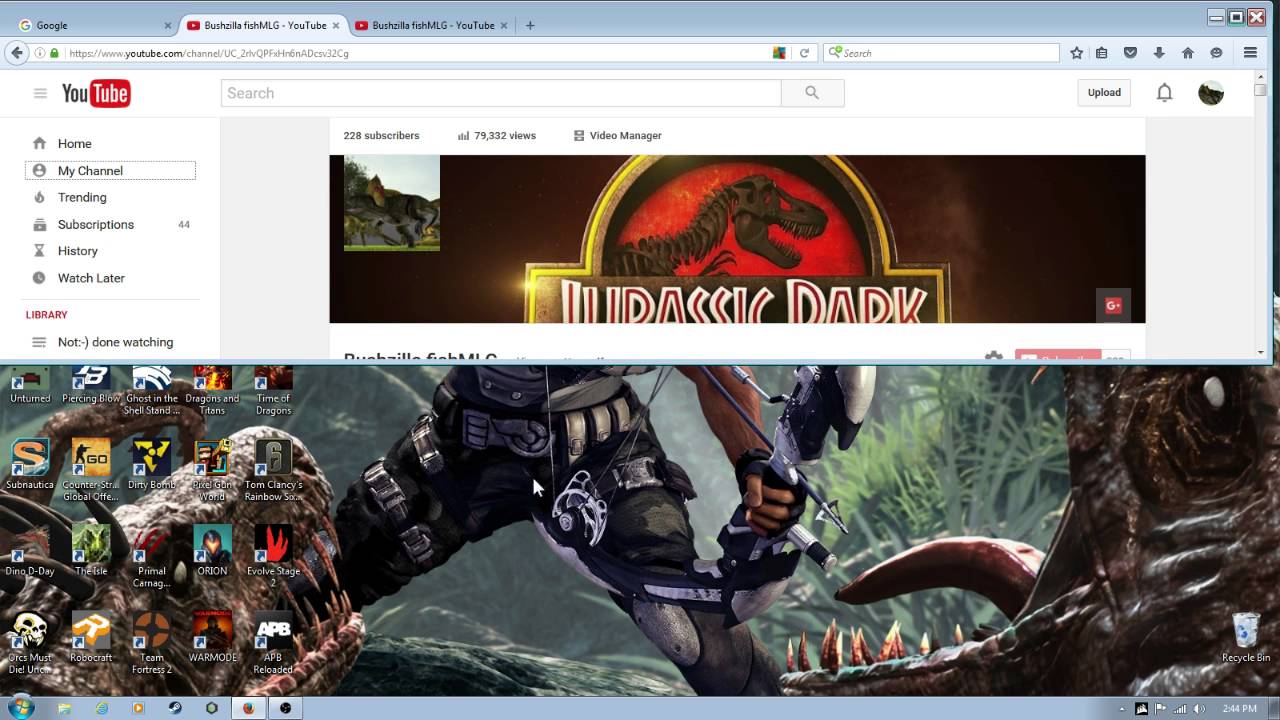This screenshot has width=1280, height=720.
Task: Switch to the second Bushzilla fishMLG tab
Action: (x=433, y=25)
